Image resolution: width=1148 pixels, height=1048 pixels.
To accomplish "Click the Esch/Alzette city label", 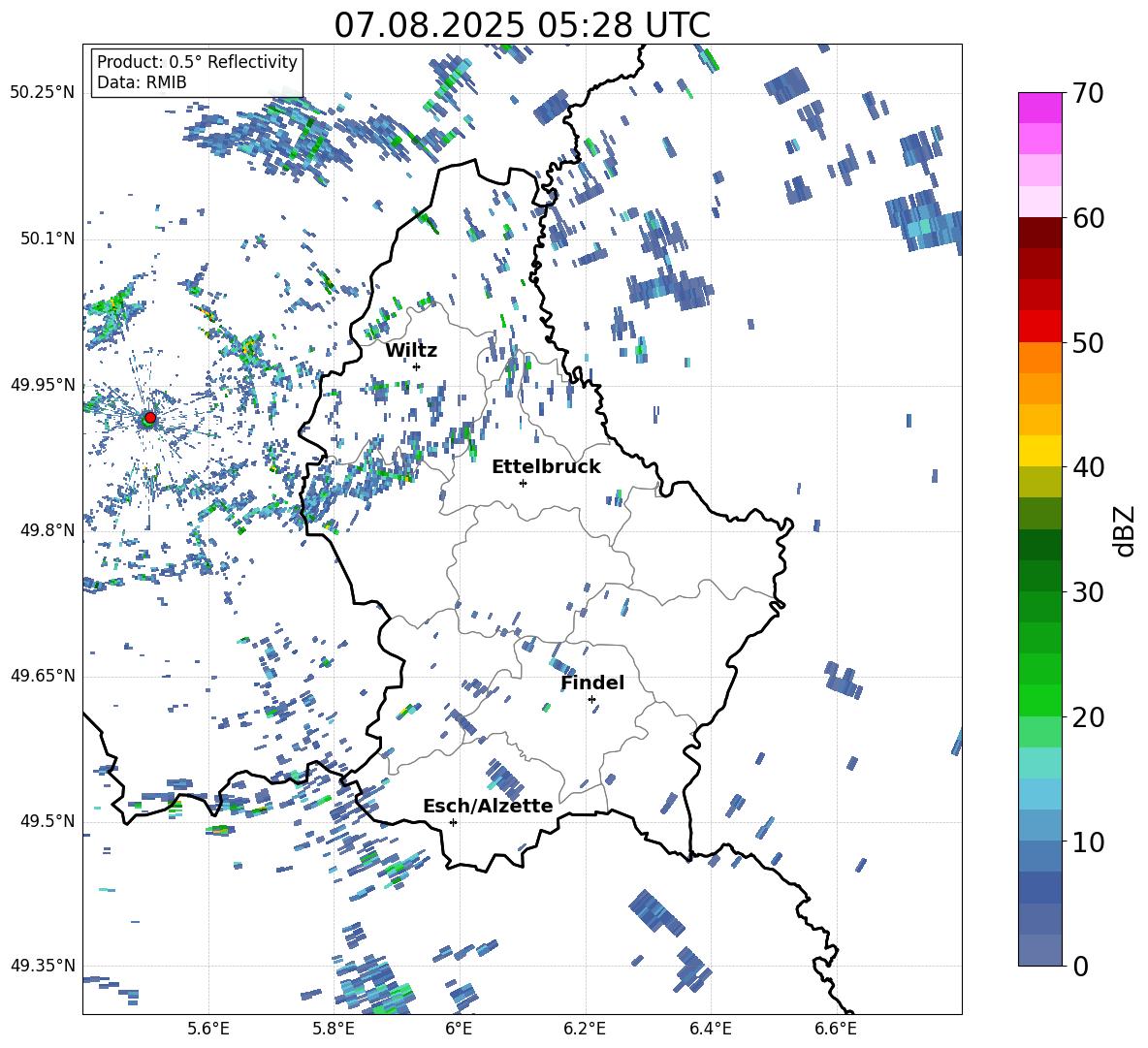I will tap(488, 806).
